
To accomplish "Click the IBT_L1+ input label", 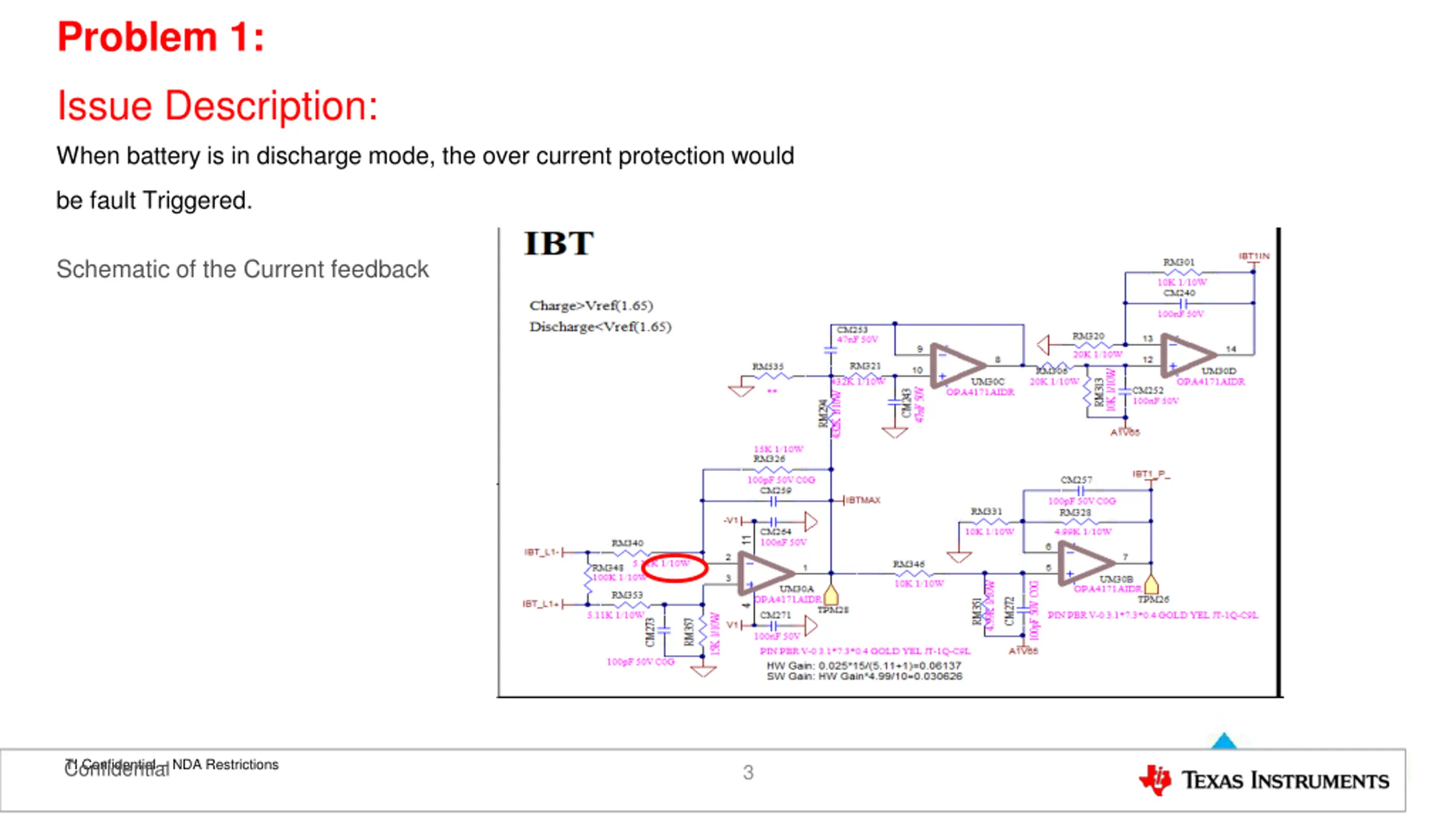I will click(541, 603).
